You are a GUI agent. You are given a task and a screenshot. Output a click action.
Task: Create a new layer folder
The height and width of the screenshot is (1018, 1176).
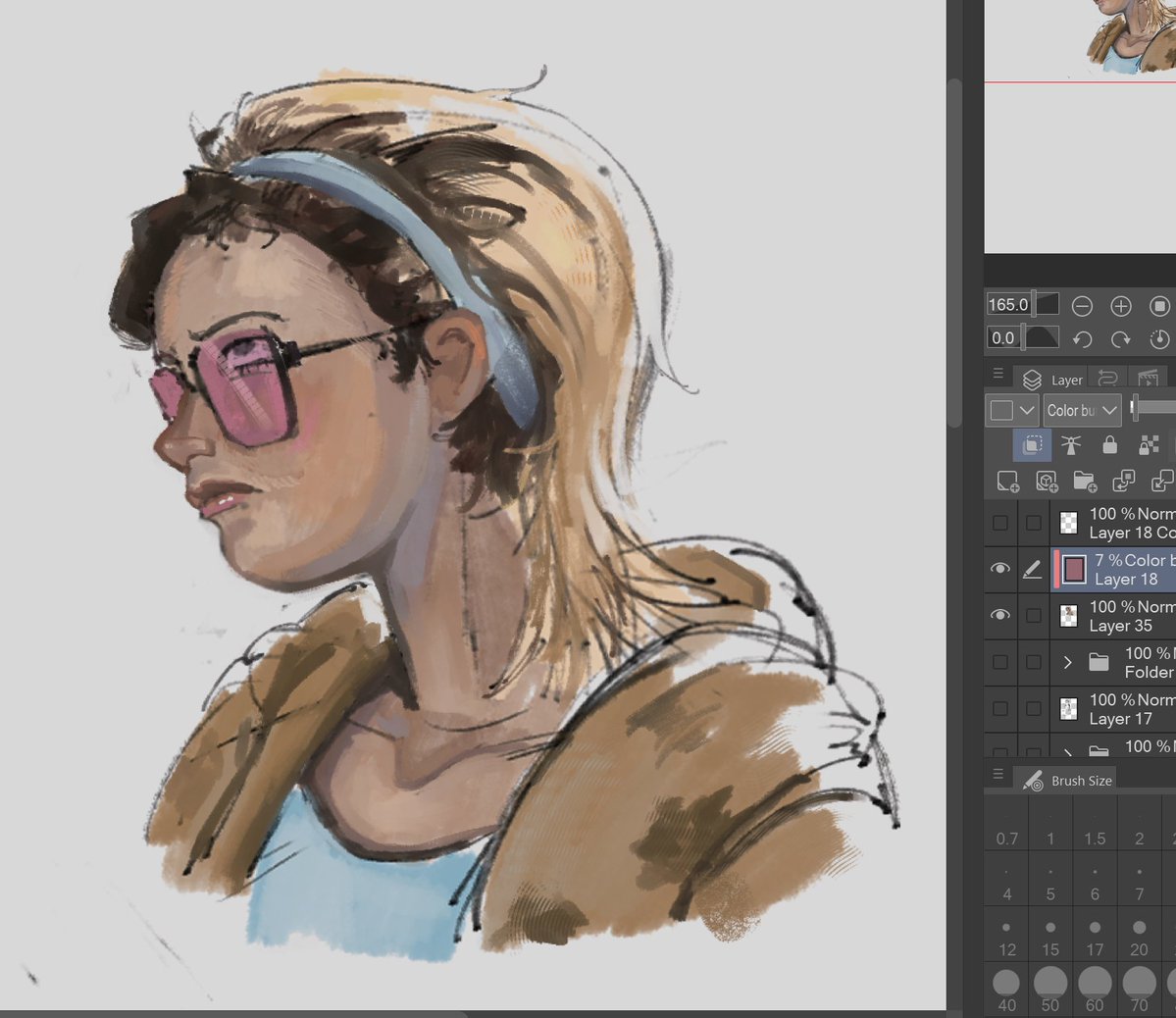pos(1085,481)
